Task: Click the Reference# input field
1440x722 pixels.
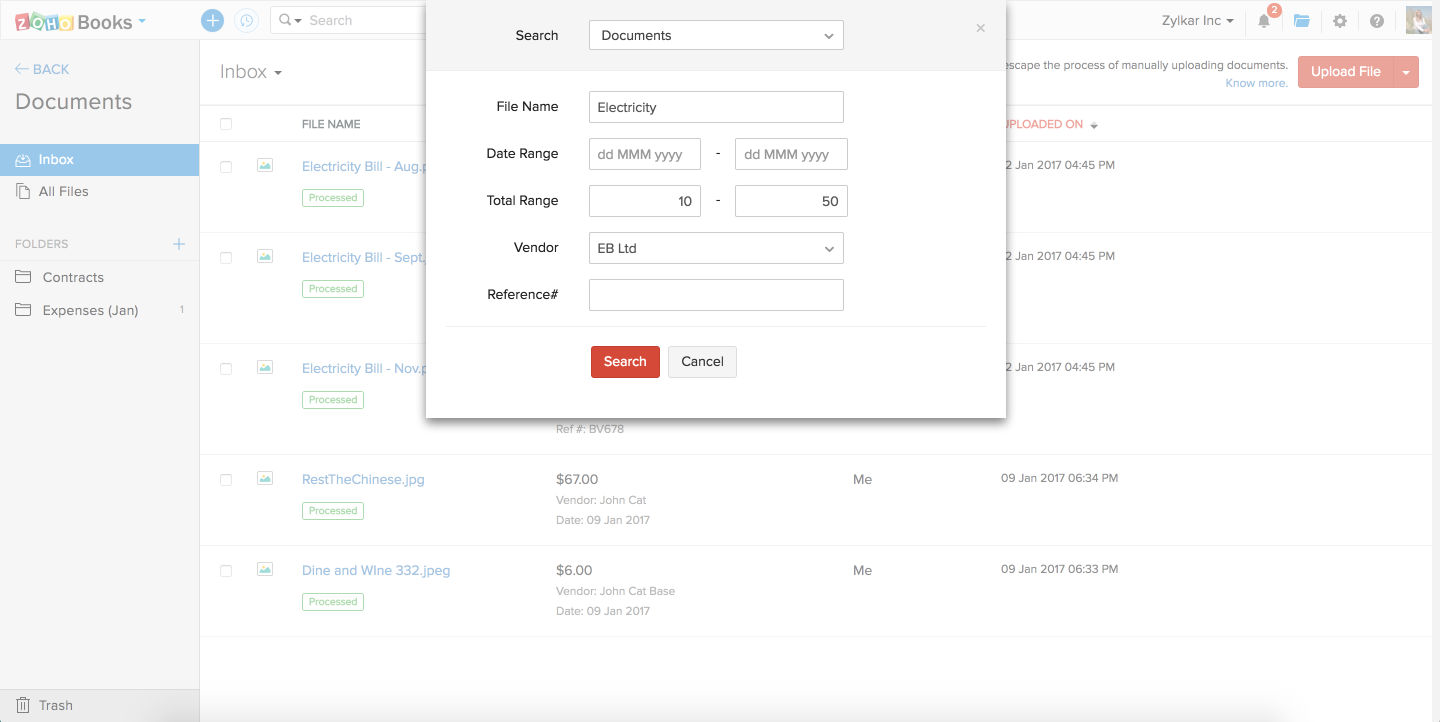Action: (x=716, y=294)
